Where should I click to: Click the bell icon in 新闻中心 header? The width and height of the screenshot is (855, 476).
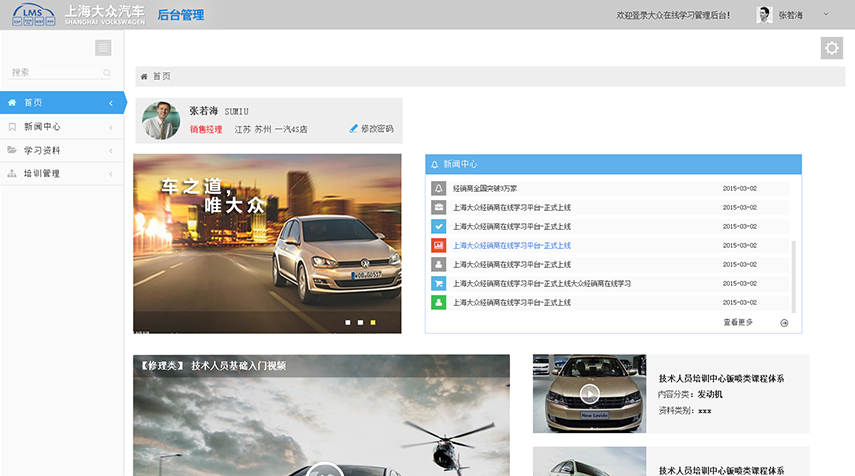(435, 164)
